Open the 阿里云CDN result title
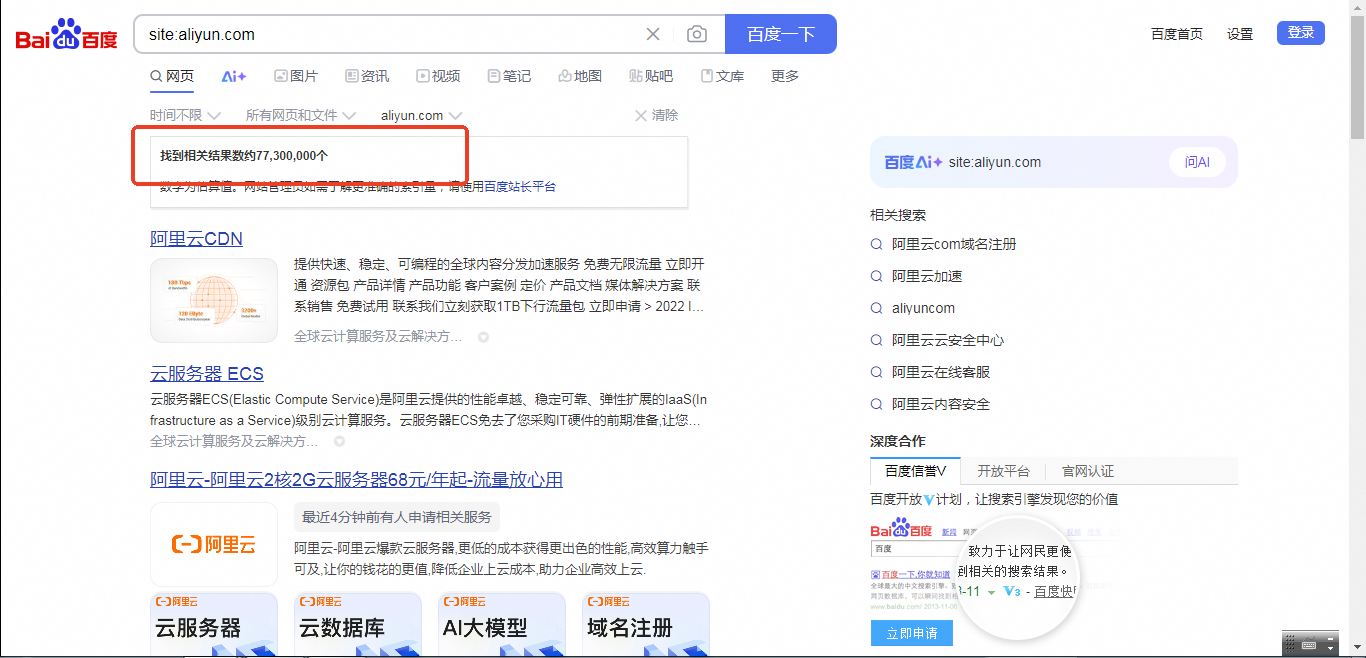 click(x=196, y=238)
